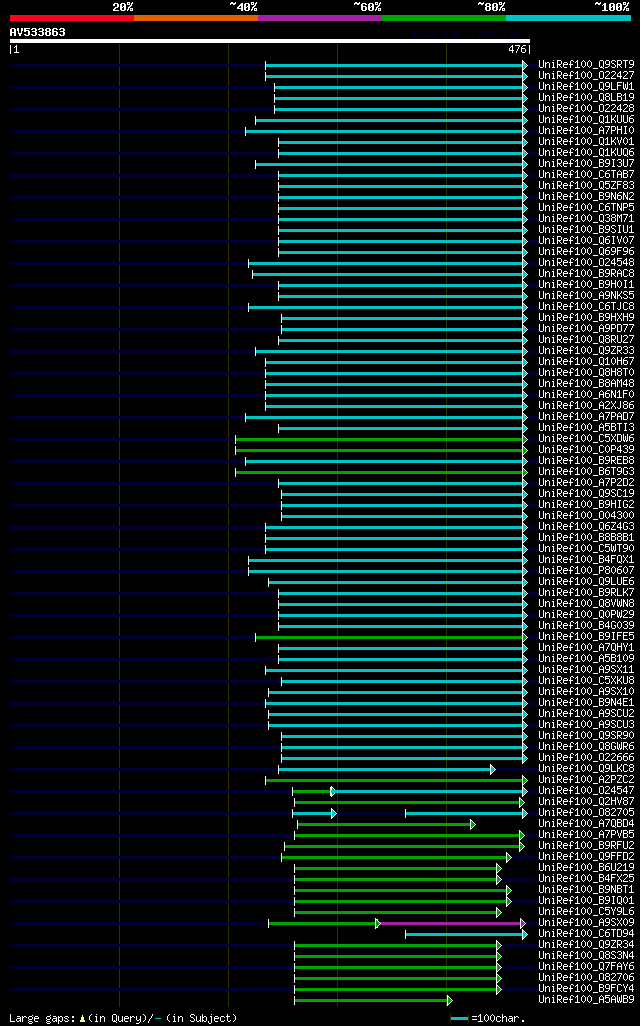
Task: Open hit label UniRef100_A7PHI0
Action: [x=586, y=131]
